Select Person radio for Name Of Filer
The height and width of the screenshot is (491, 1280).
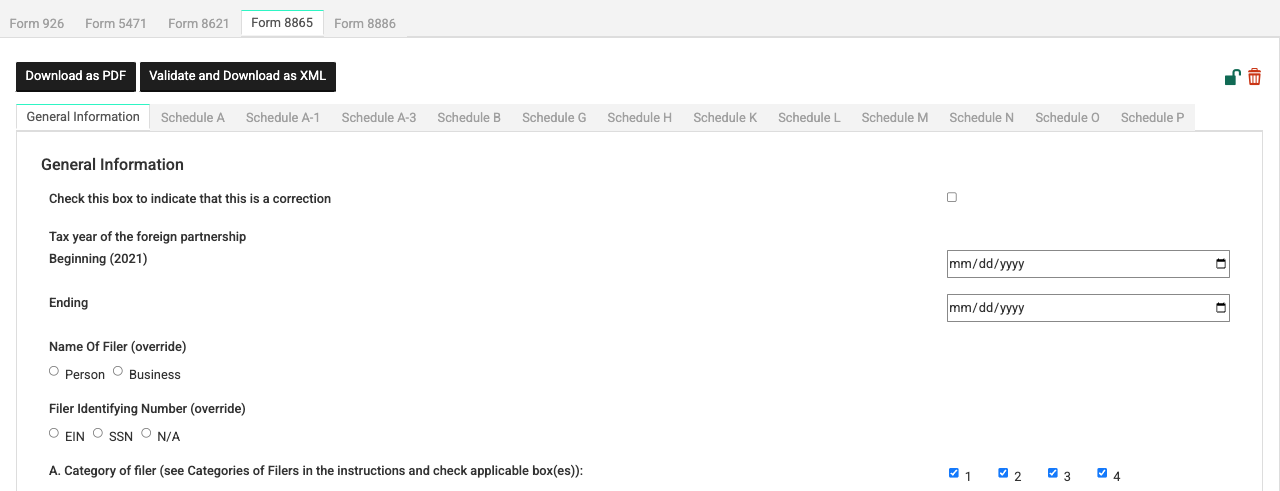pyautogui.click(x=54, y=371)
